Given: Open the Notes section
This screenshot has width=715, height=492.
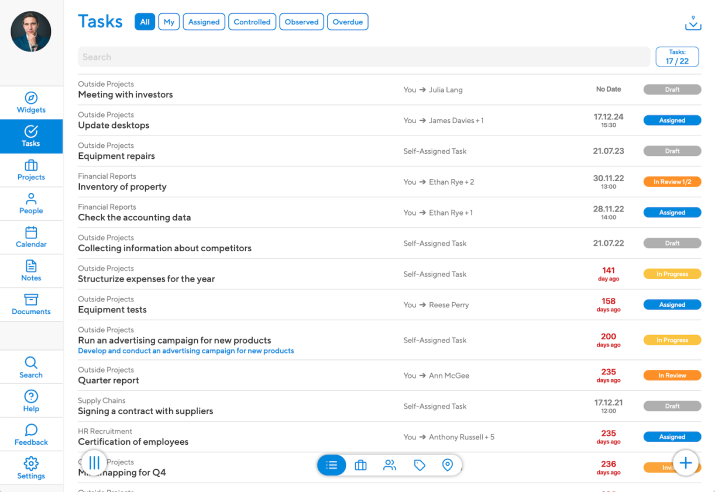Looking at the screenshot, I should point(31,271).
